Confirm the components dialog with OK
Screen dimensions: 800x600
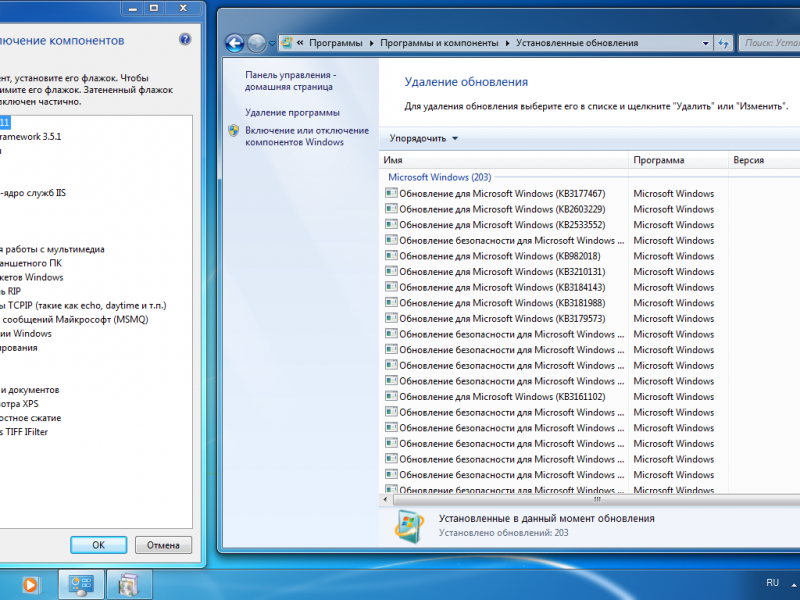tap(98, 545)
